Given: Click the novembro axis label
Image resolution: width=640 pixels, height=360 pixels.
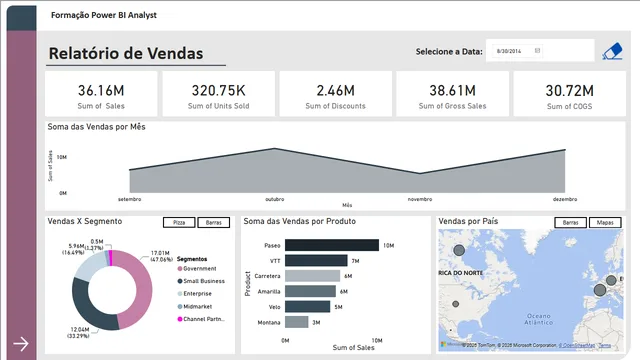Looking at the screenshot, I should click(x=420, y=199).
